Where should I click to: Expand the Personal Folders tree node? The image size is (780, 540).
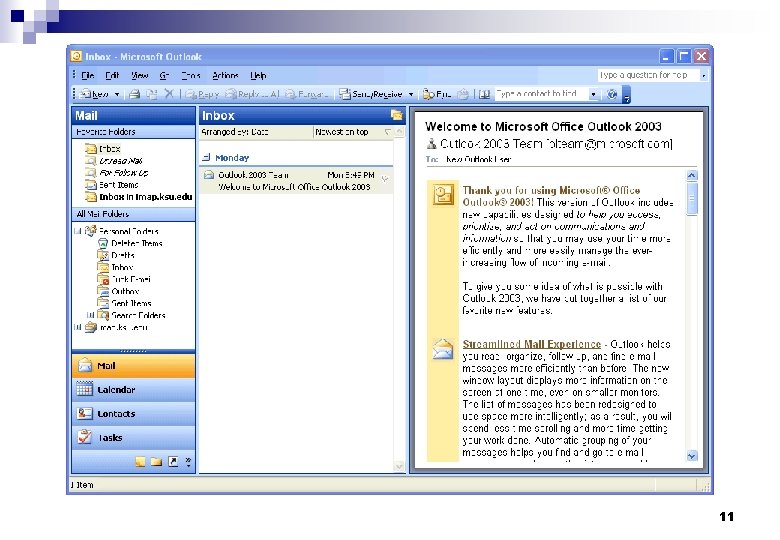78,231
